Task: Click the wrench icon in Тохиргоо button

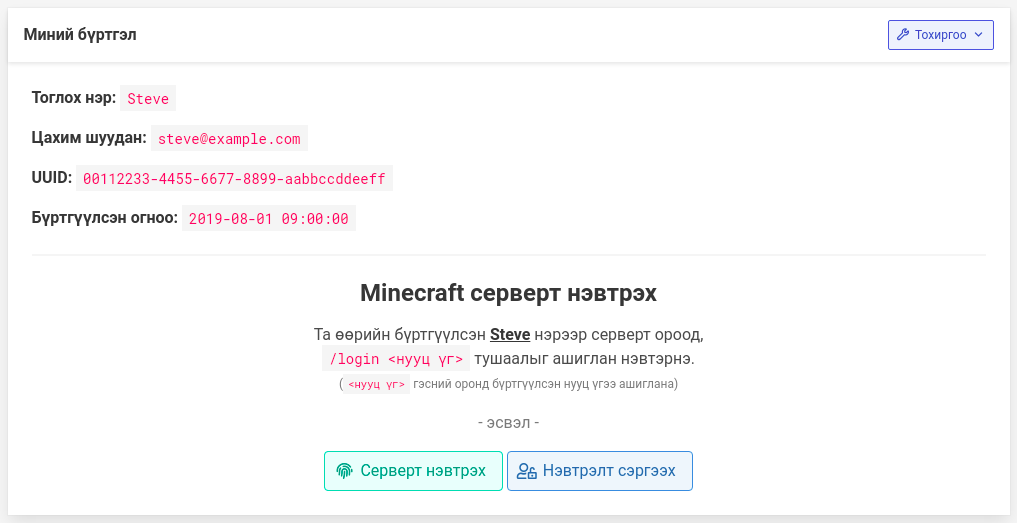Action: click(903, 35)
